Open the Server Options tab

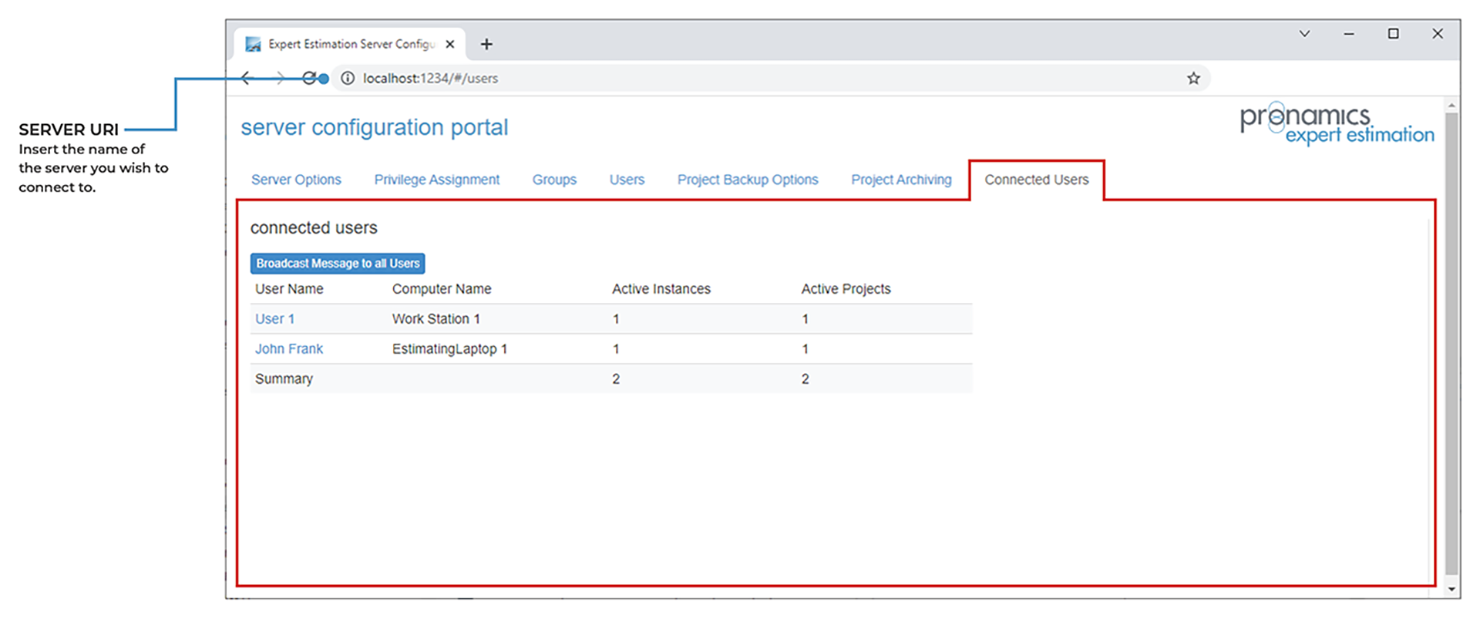tap(296, 180)
